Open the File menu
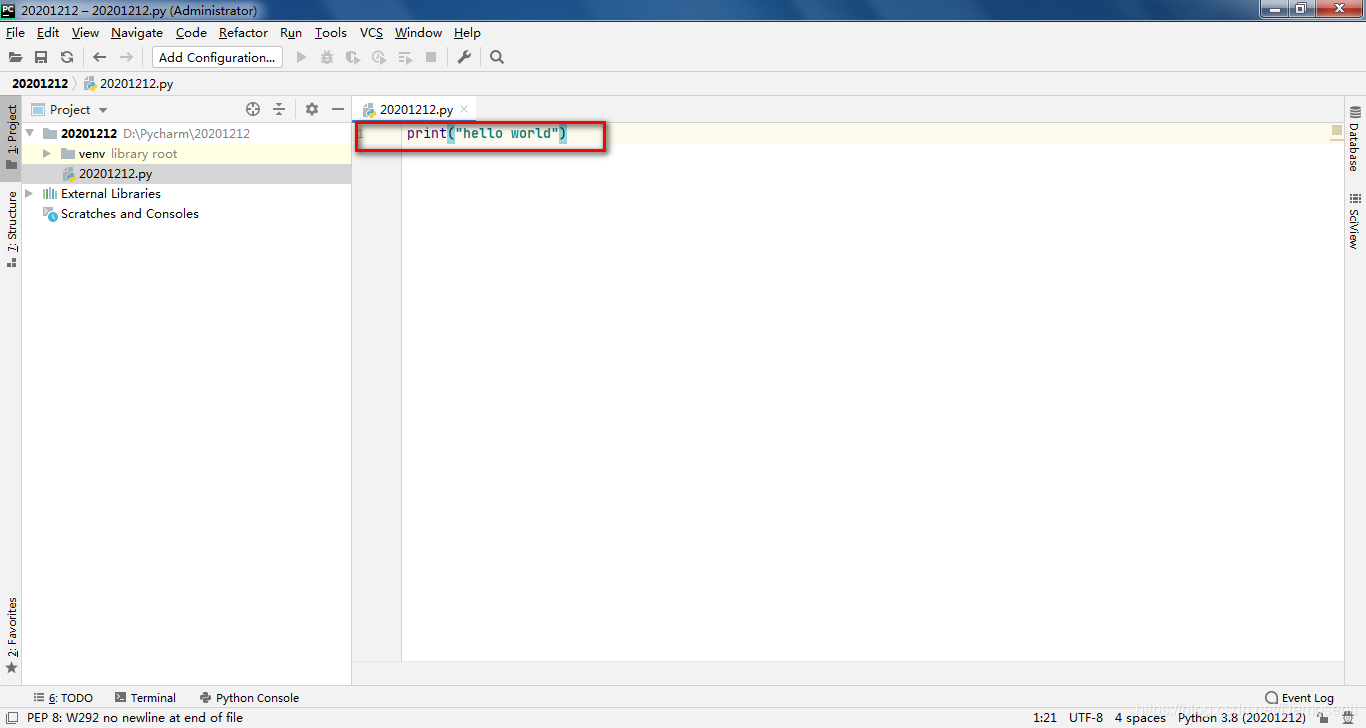This screenshot has height=728, width=1366. tap(15, 33)
